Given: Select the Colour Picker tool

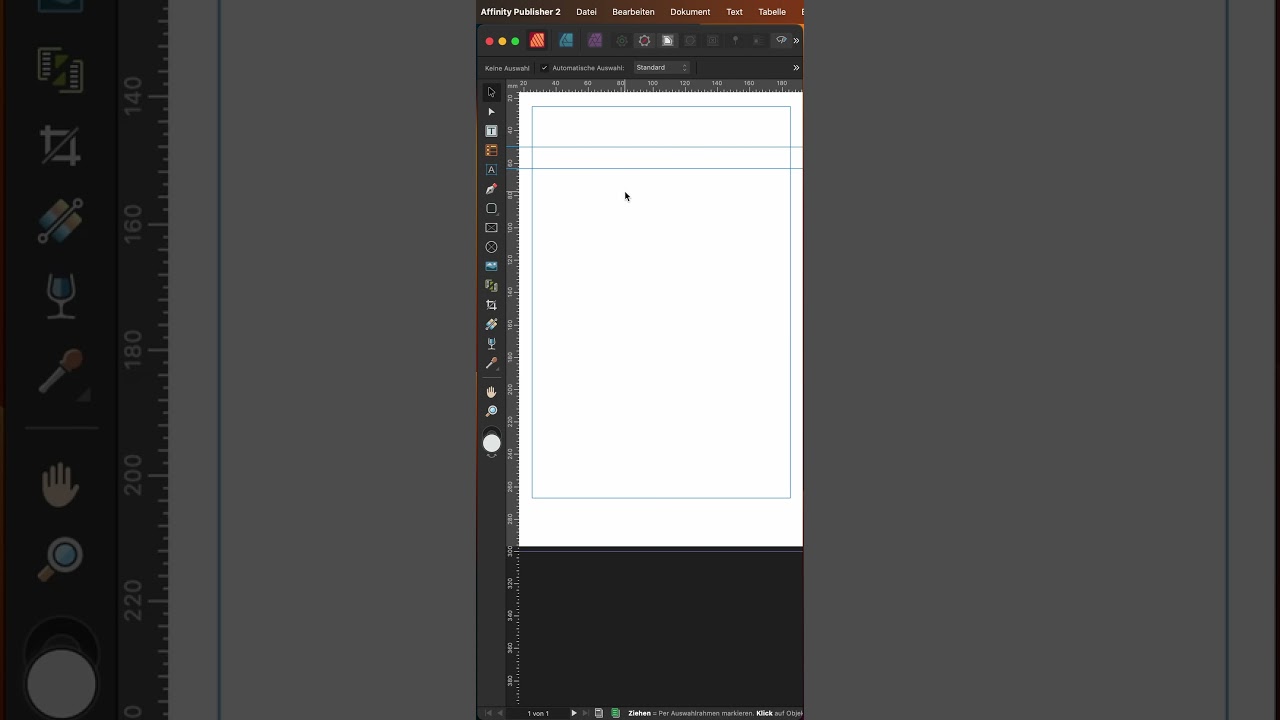Looking at the screenshot, I should 491,363.
